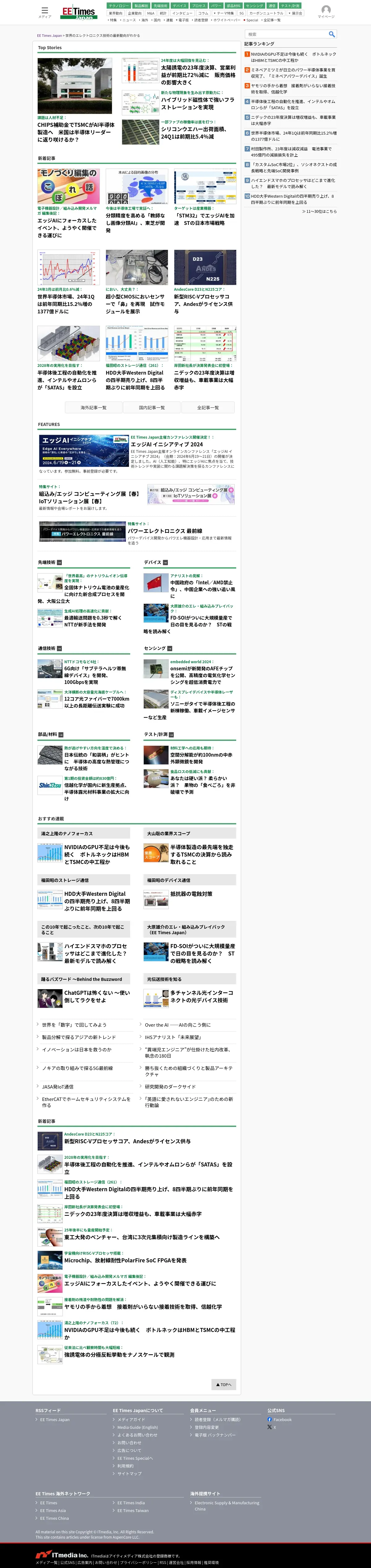
Task: Open the CHIPS補助金でTSMC top story headline
Action: point(76,132)
